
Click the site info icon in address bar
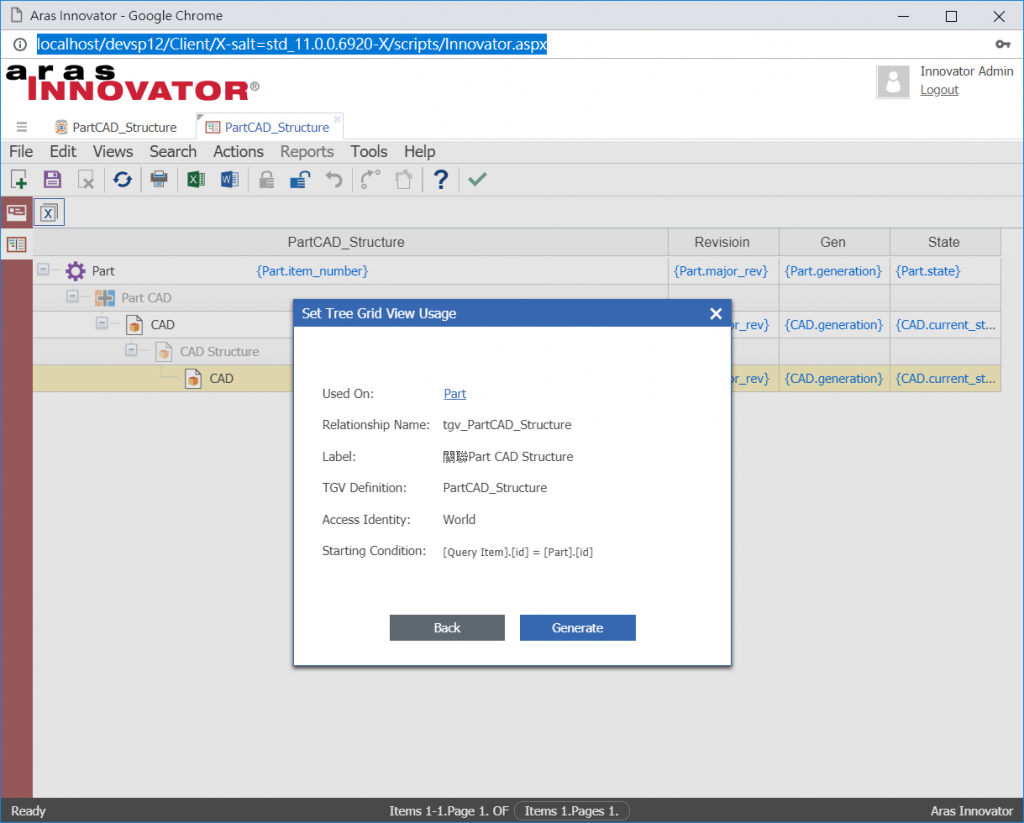20,44
